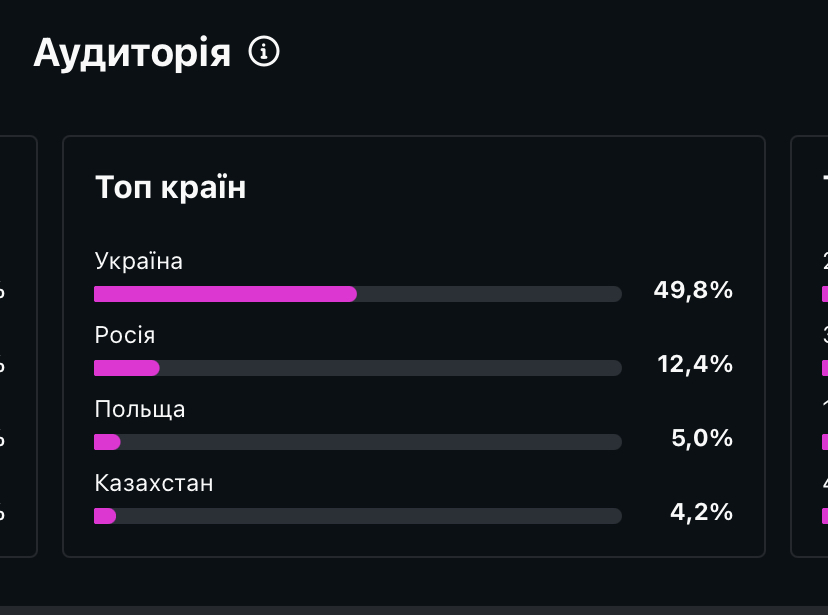Image resolution: width=828 pixels, height=615 pixels.
Task: Click the Топ країн card title
Action: click(170, 187)
